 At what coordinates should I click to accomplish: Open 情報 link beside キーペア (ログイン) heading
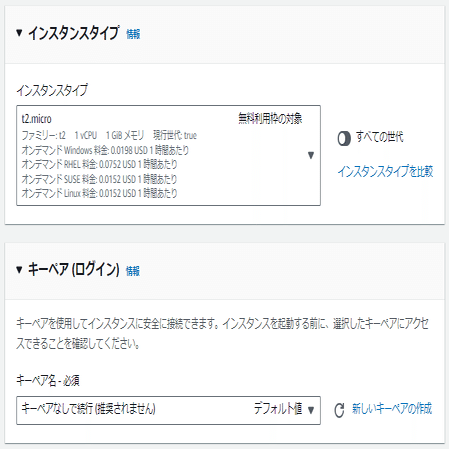pos(133,271)
